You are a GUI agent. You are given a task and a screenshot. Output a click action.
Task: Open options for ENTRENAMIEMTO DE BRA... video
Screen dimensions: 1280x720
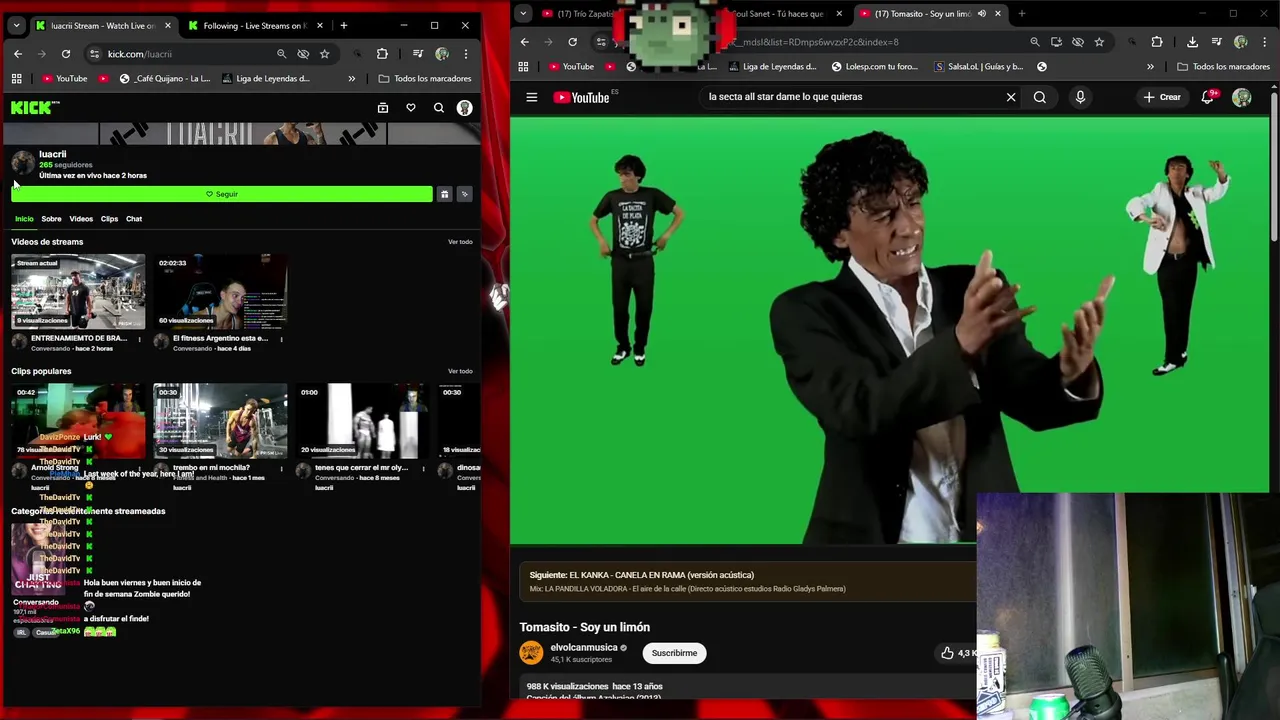coord(139,339)
